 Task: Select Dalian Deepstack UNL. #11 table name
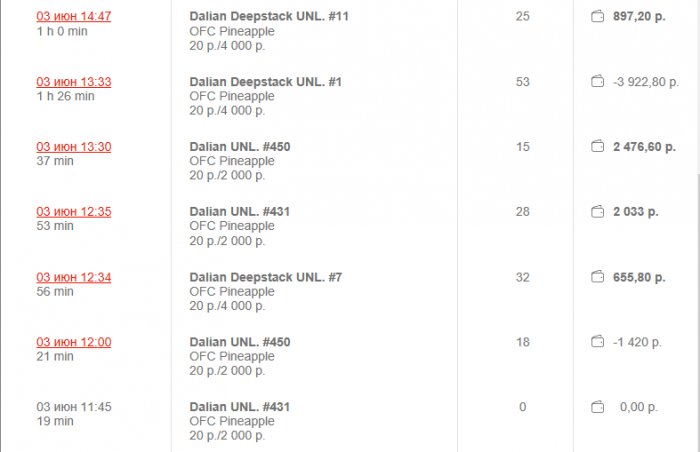pyautogui.click(x=269, y=17)
